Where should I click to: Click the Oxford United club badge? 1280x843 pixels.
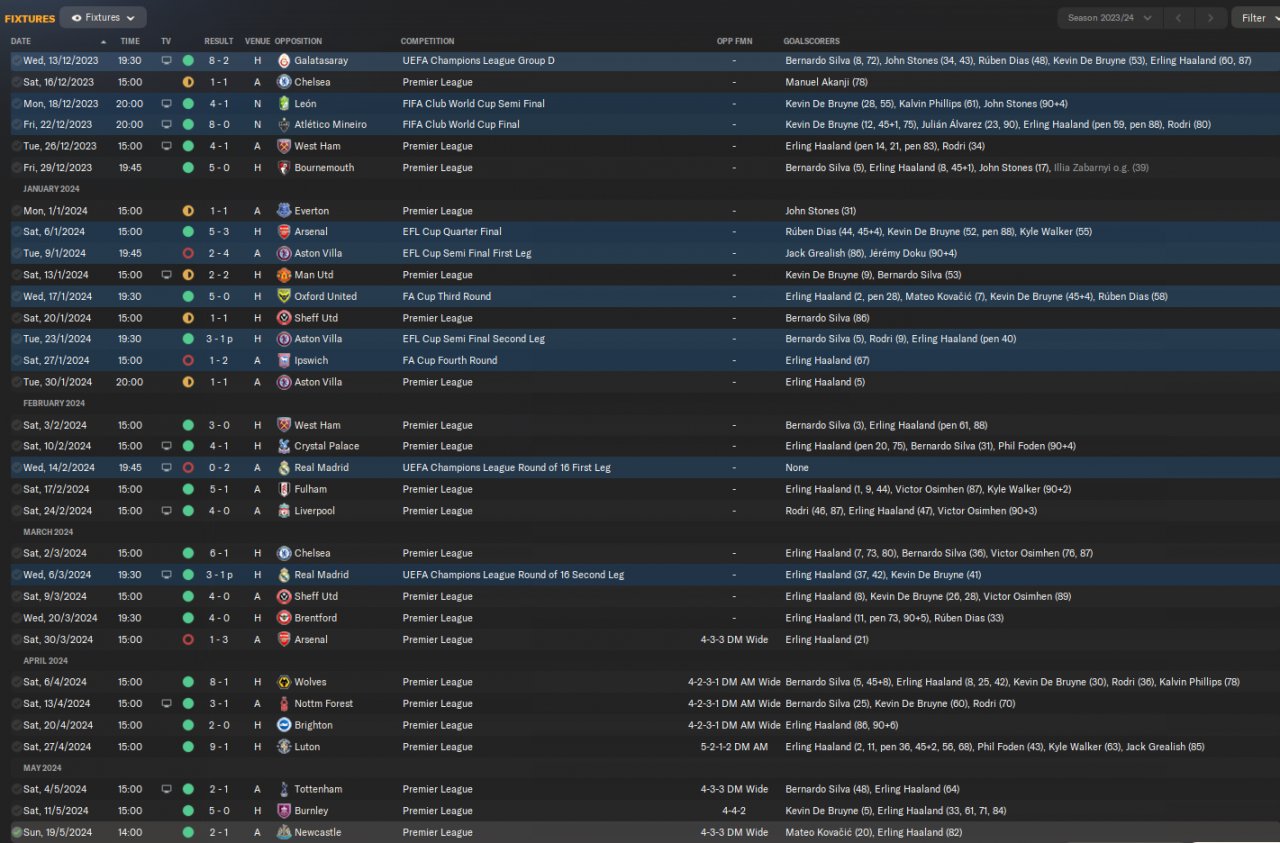click(284, 297)
